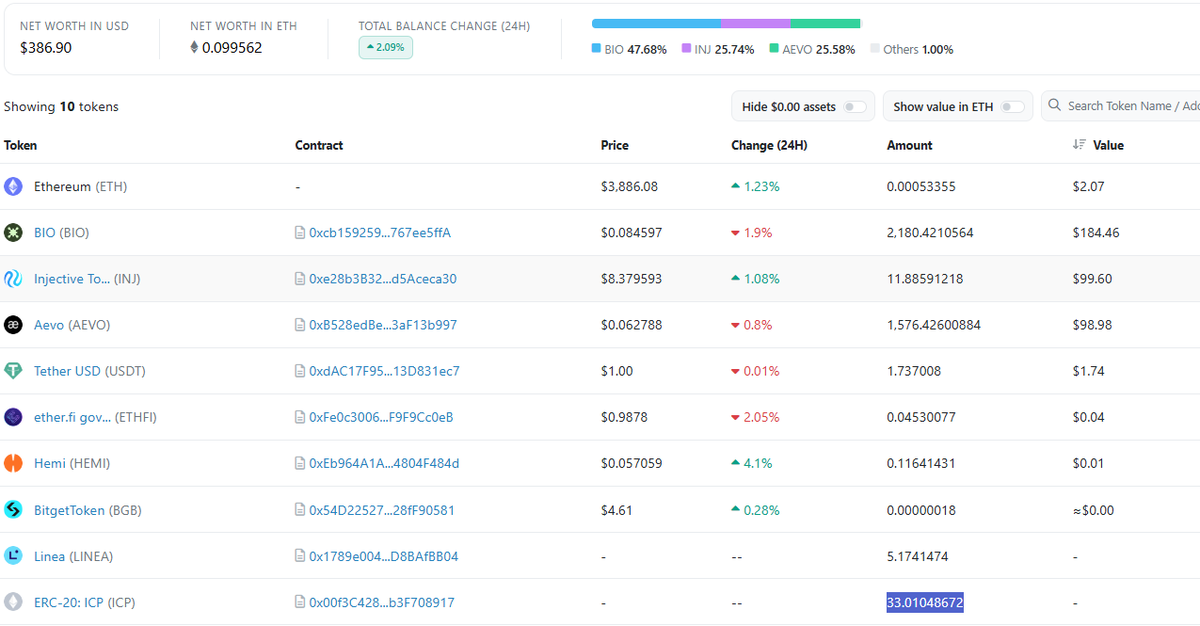
Task: Open contract address 0xcb159259...767ee5ffA
Action: pos(380,233)
